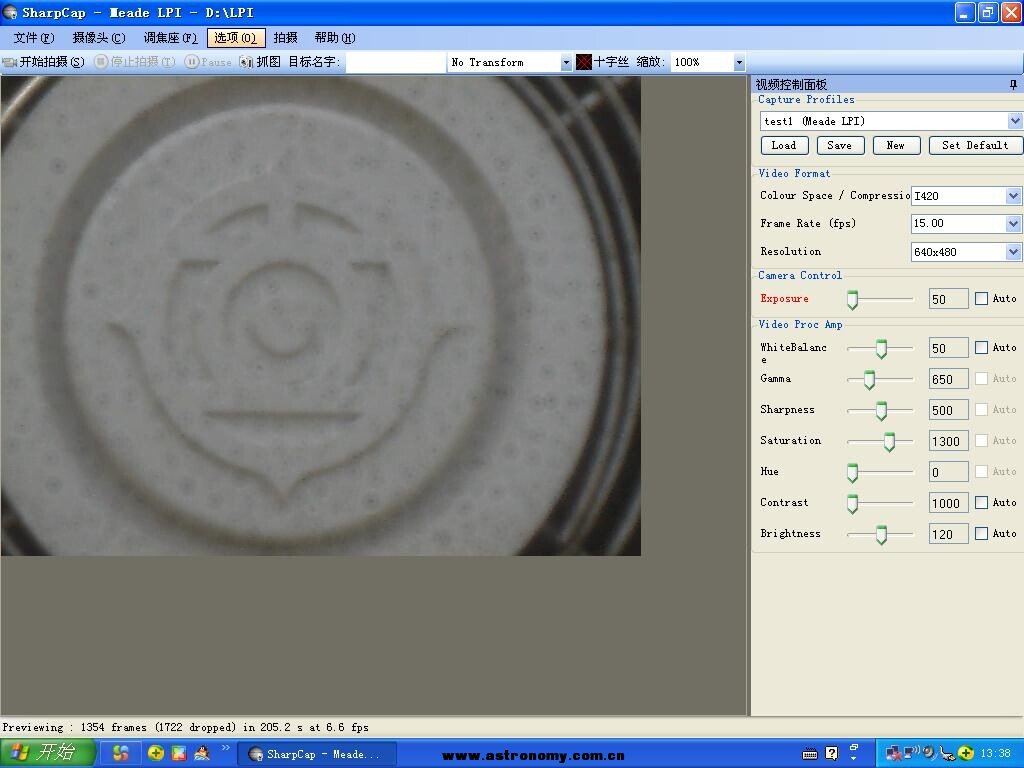
Task: Open the 开始 Start menu
Action: pos(48,753)
